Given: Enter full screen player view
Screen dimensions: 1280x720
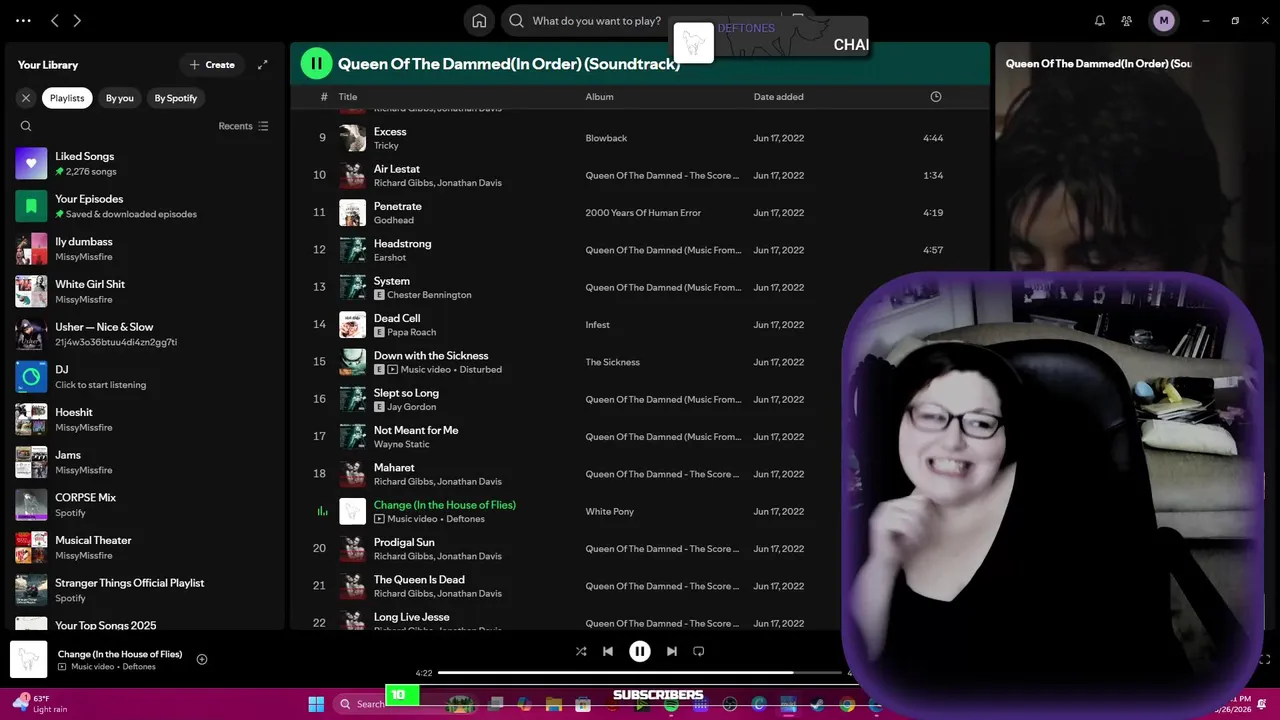Looking at the screenshot, I should coord(1264,659).
